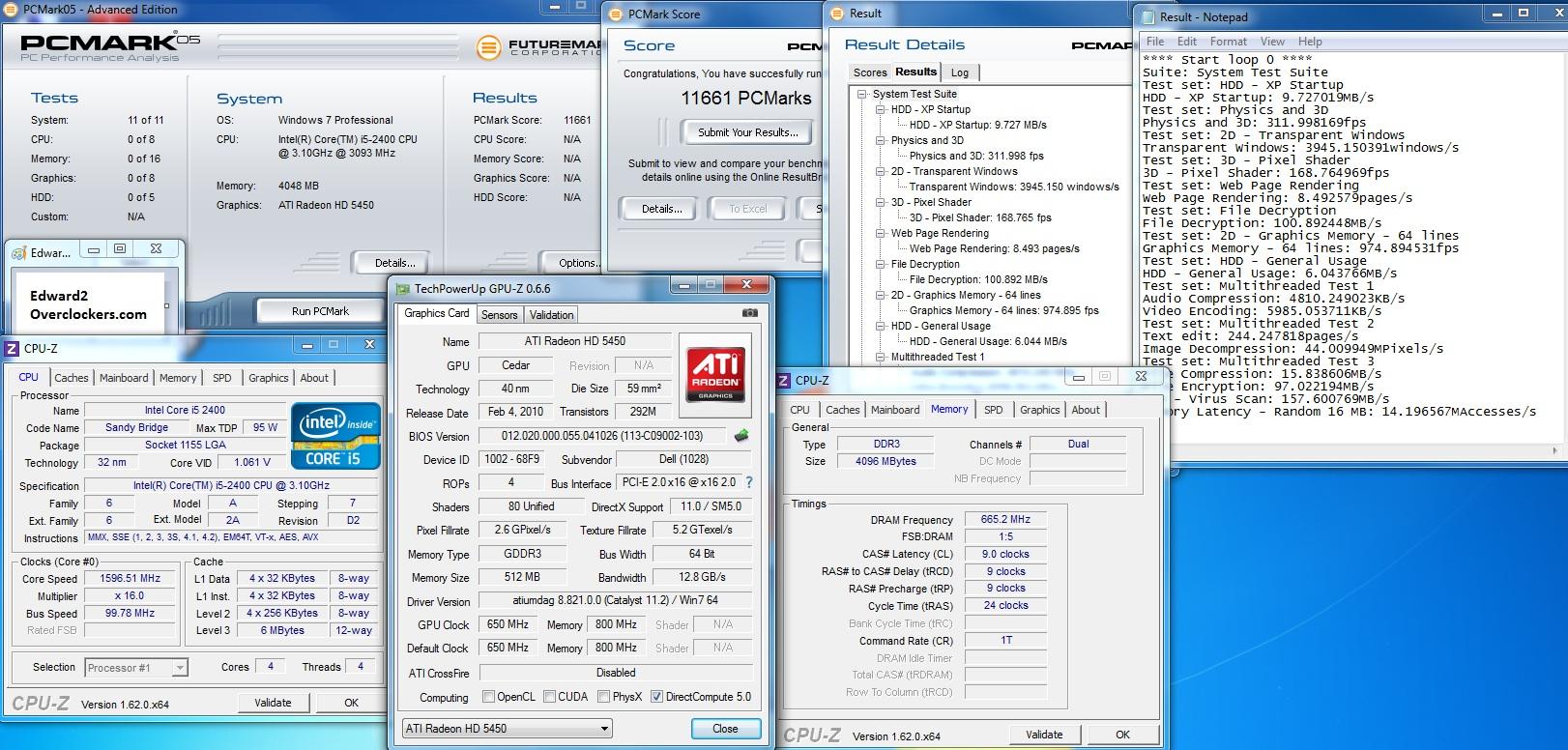
Task: Click Submit Your Results button
Action: (748, 132)
